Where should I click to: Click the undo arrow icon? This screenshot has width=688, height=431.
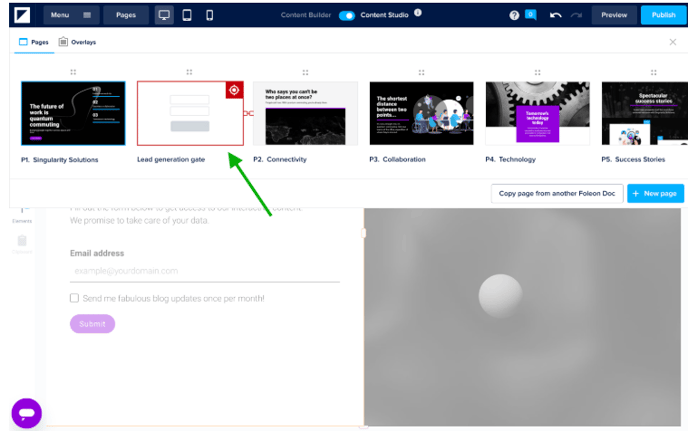556,15
